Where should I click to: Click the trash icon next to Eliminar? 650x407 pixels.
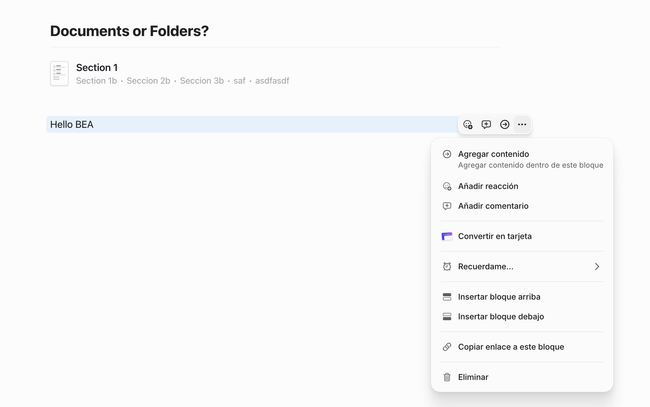(447, 377)
